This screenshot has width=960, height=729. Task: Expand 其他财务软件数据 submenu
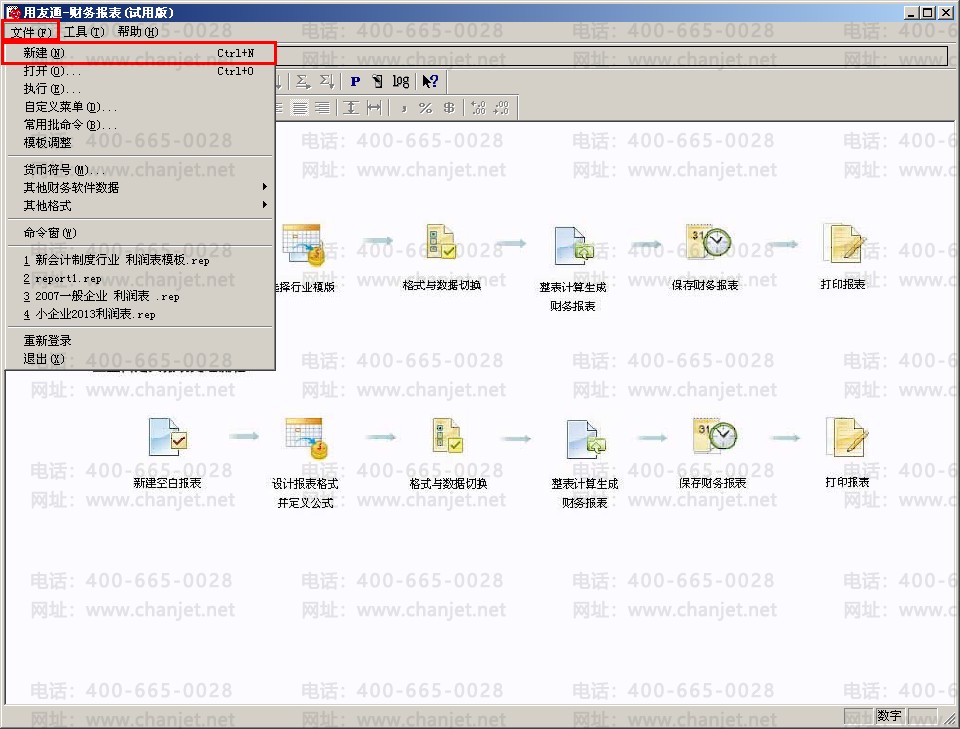pyautogui.click(x=140, y=187)
